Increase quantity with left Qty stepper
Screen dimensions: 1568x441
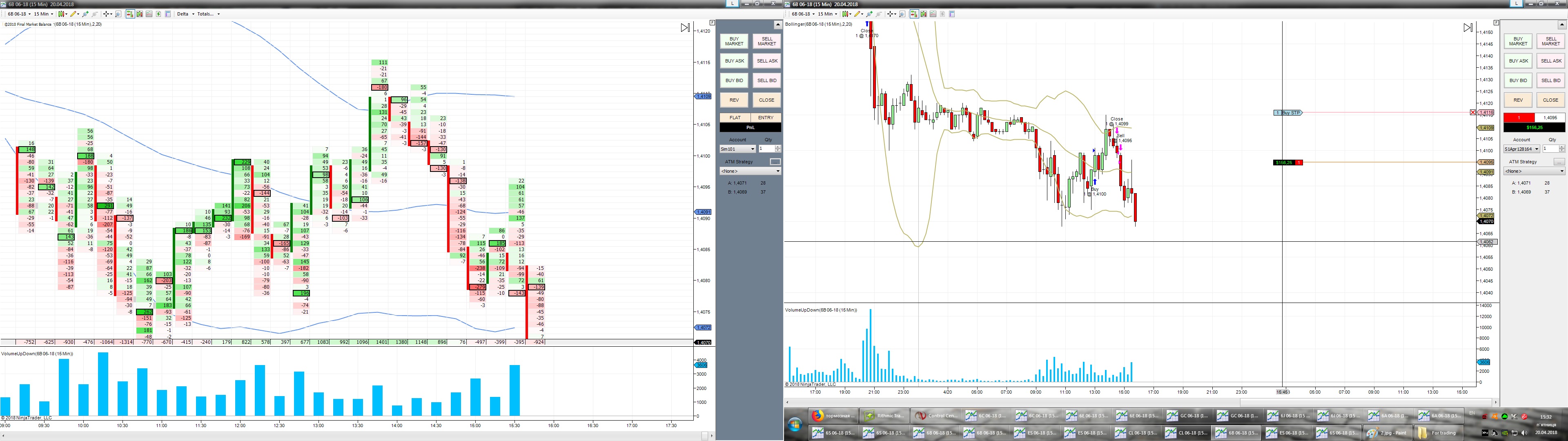coord(777,147)
